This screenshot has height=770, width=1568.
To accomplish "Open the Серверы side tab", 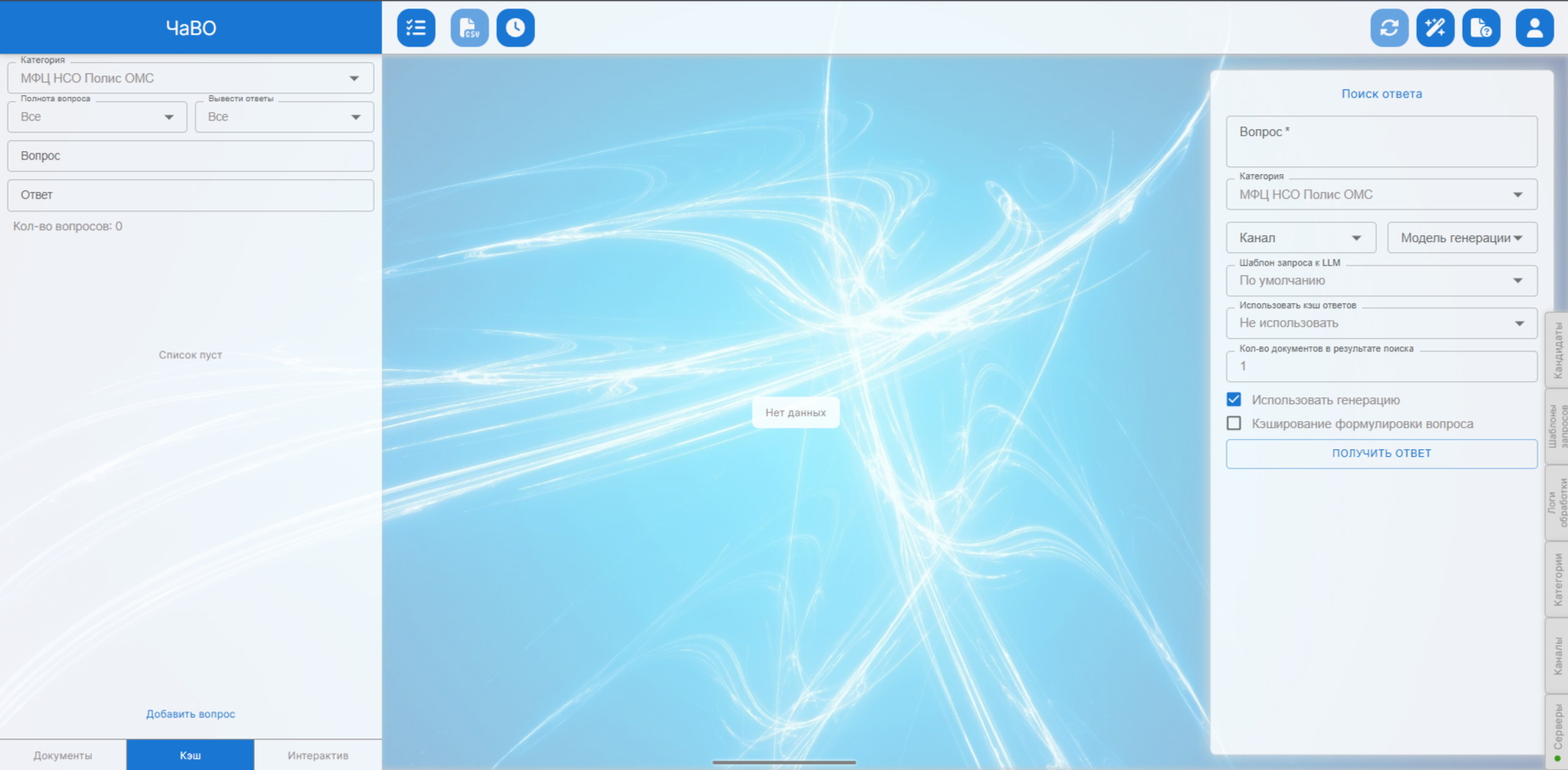I will click(1557, 730).
